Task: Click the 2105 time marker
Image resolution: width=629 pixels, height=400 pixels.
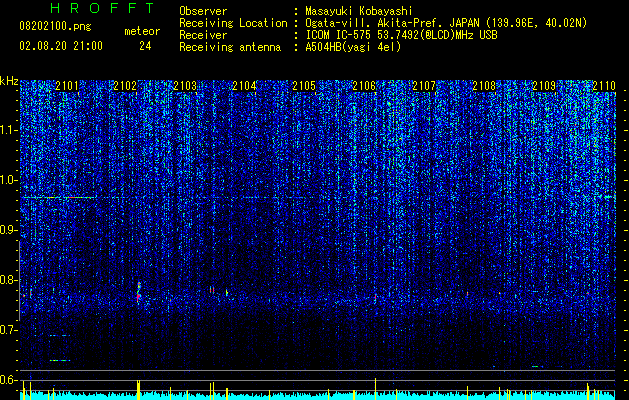Action: click(304, 86)
